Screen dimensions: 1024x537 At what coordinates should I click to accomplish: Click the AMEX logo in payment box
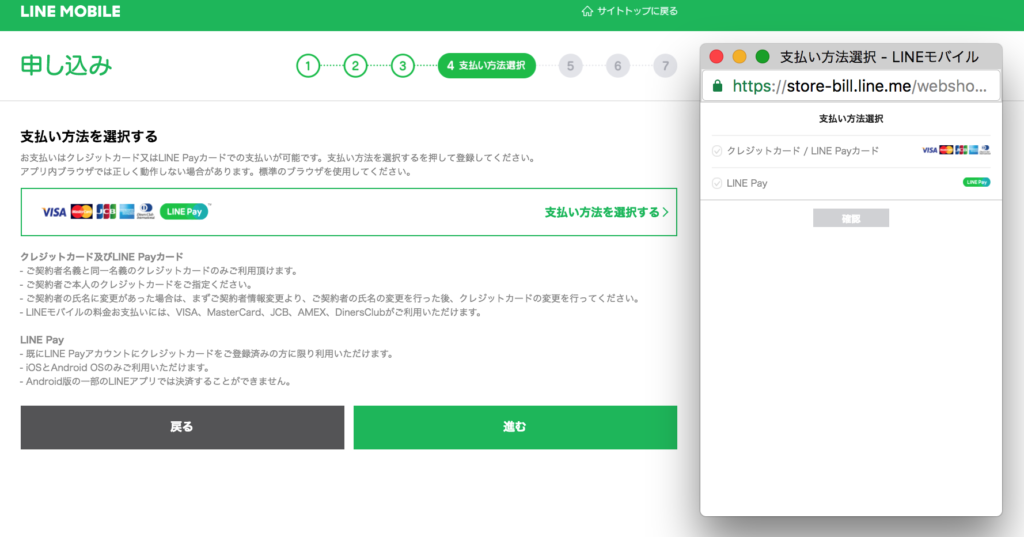point(127,212)
